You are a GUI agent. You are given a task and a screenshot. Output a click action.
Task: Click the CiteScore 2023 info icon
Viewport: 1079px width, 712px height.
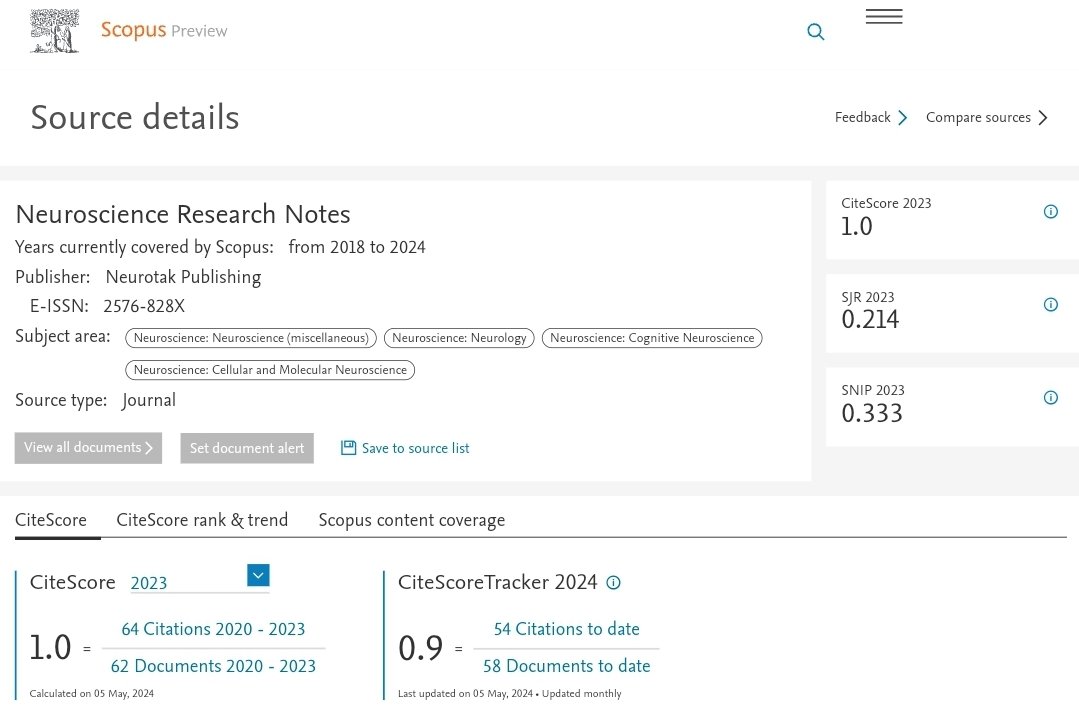pyautogui.click(x=1050, y=211)
